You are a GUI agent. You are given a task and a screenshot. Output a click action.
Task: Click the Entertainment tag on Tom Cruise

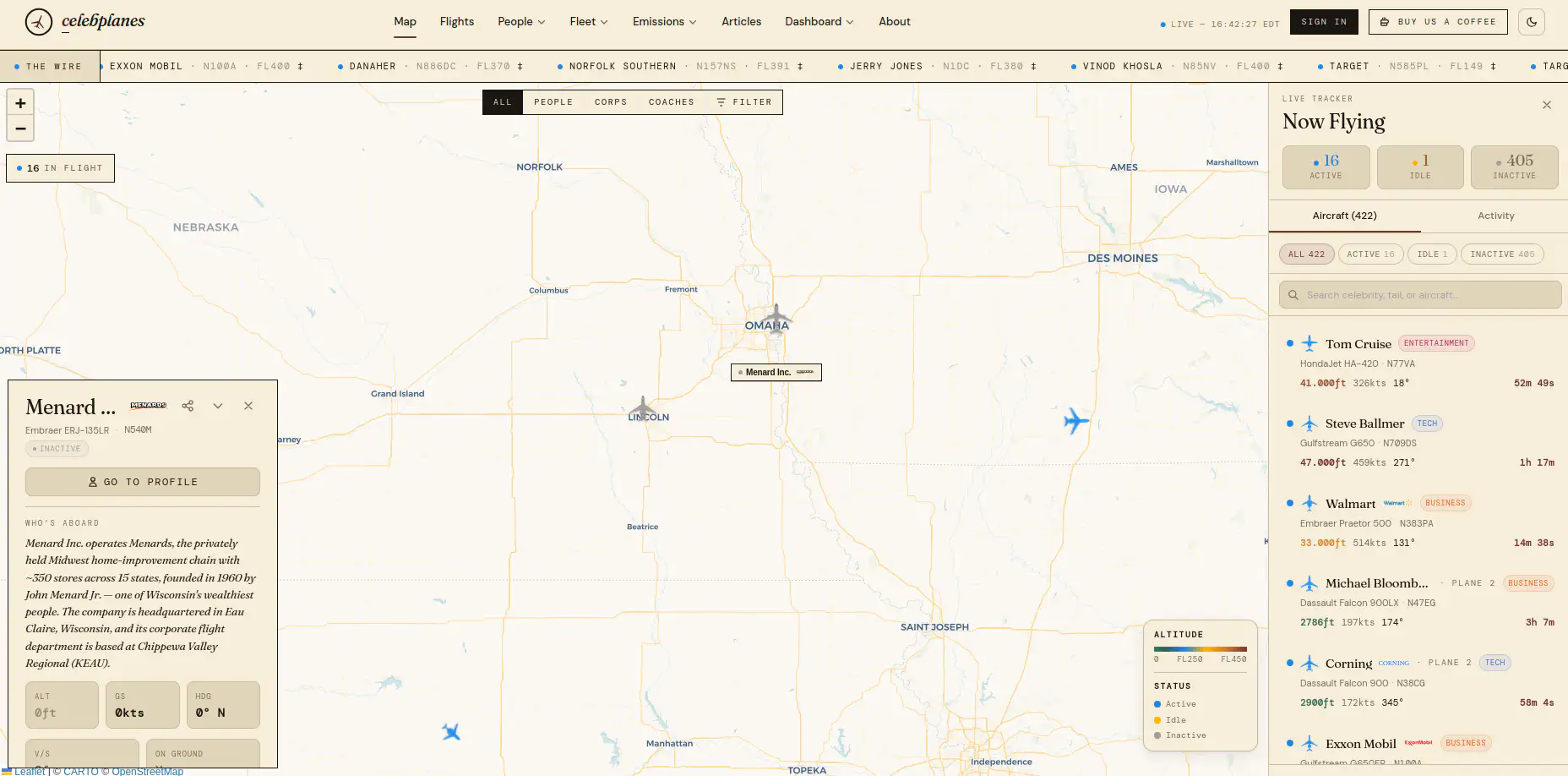[x=1436, y=343]
